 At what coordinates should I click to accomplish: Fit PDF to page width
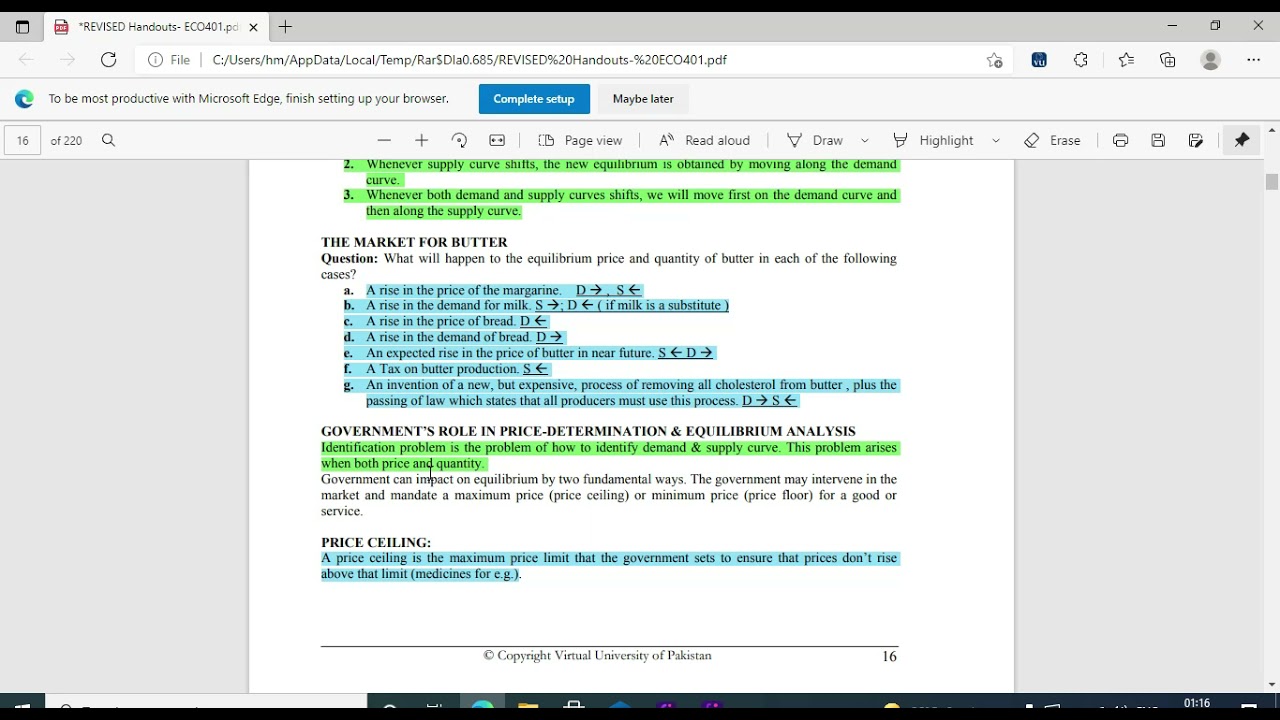(497, 141)
